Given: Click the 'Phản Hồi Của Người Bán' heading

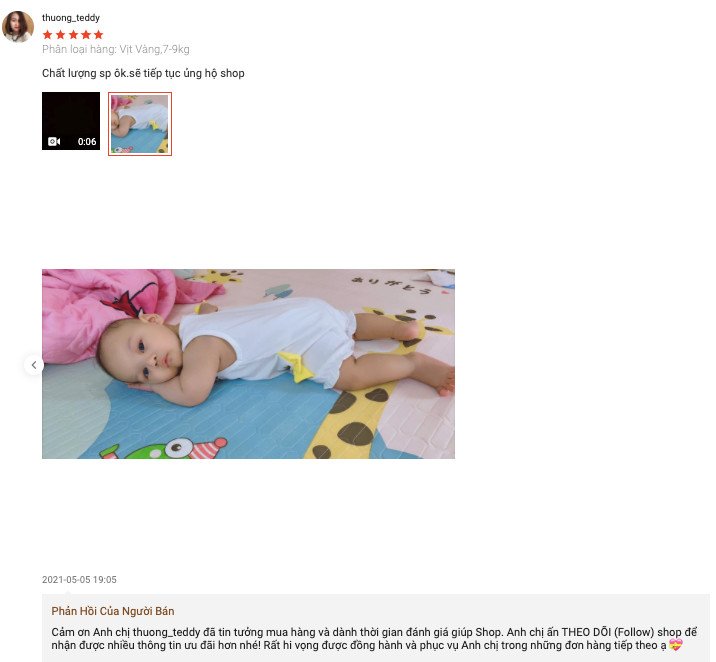Looking at the screenshot, I should 113,611.
